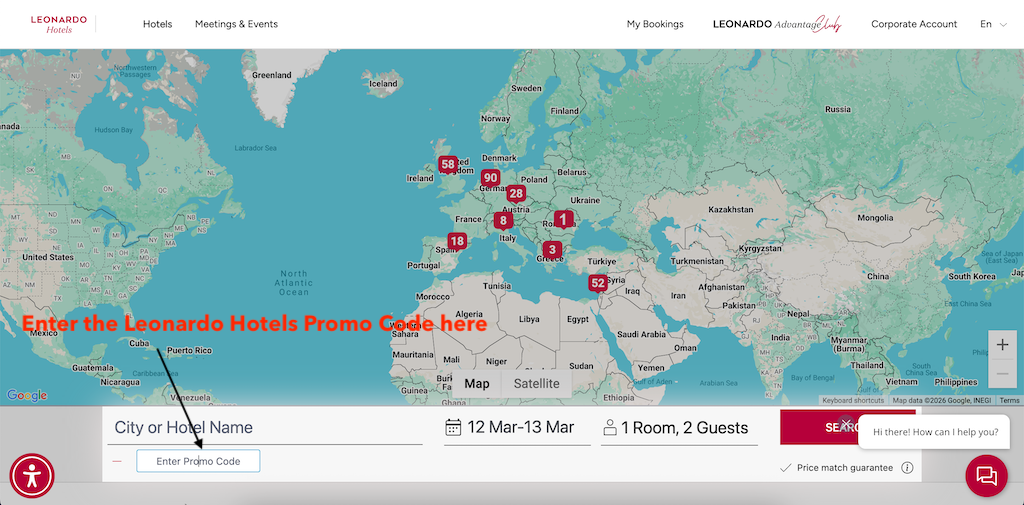Select the Romania map marker showing 1
Image resolution: width=1024 pixels, height=505 pixels.
[564, 220]
